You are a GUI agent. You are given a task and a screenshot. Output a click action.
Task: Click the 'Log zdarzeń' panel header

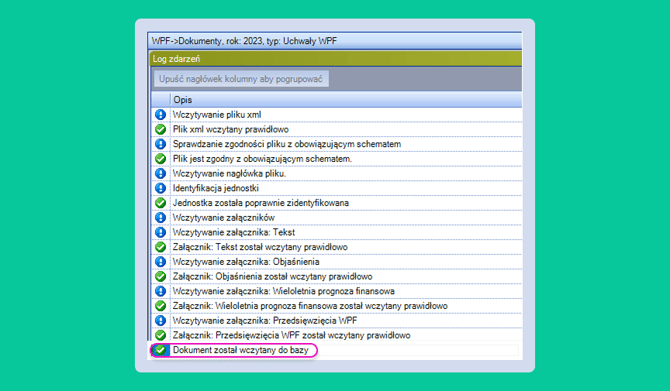pyautogui.click(x=336, y=59)
